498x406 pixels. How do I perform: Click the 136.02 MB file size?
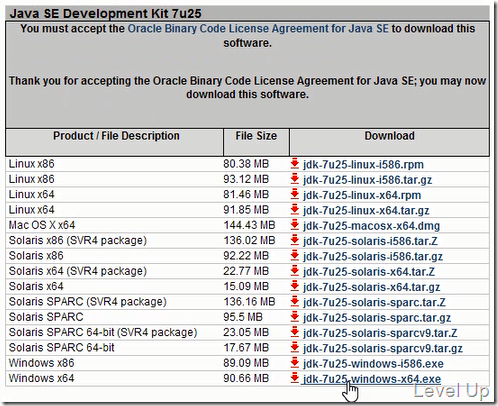tap(249, 240)
